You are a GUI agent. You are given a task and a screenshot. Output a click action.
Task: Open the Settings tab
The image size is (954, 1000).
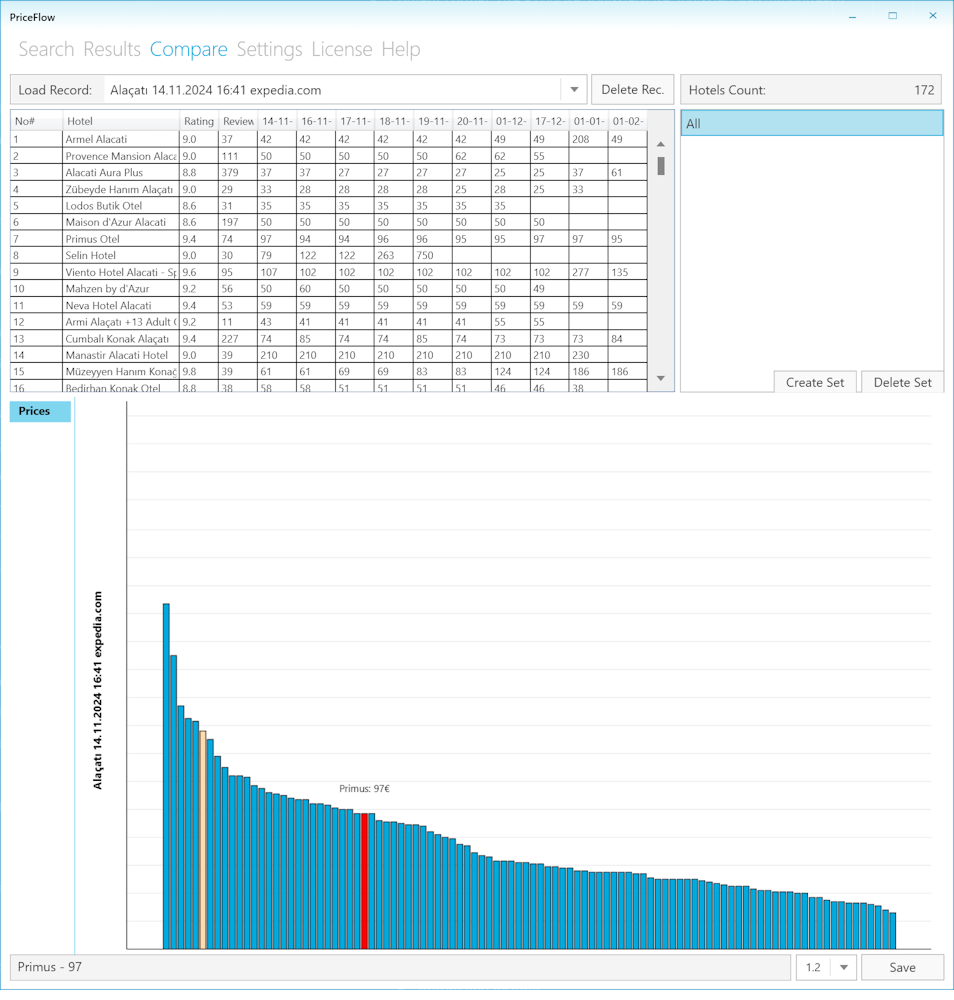click(269, 49)
